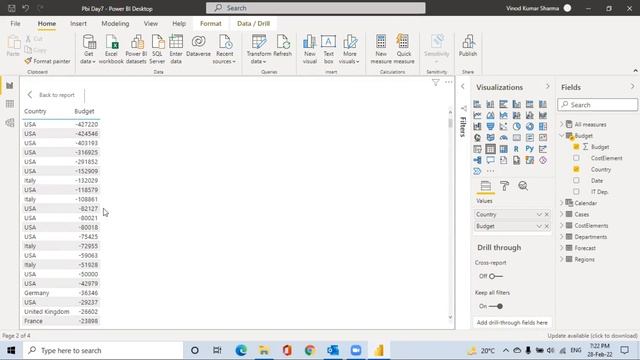Import an Excel workbook

click(x=111, y=49)
